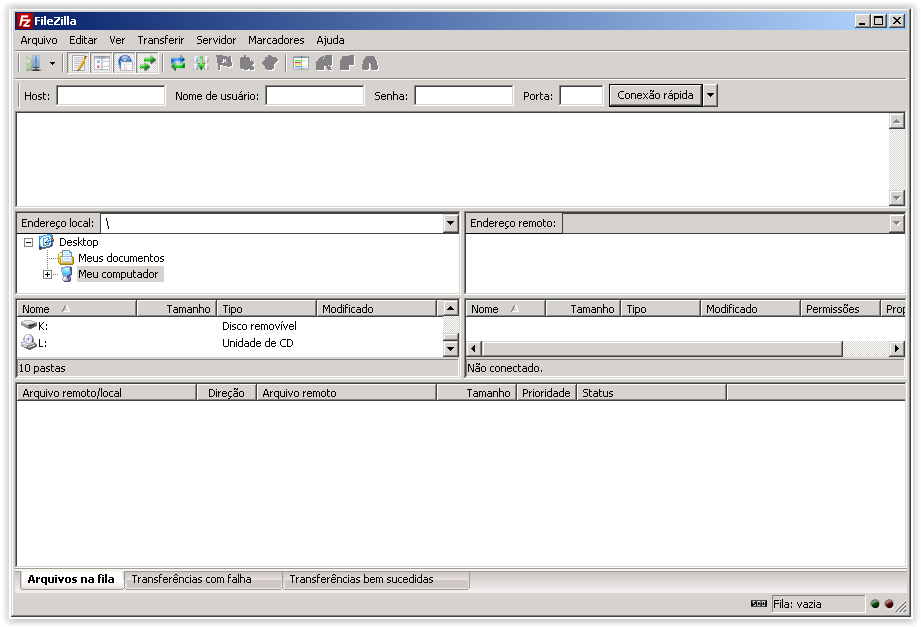
Task: Toggle processing of the transfer queue
Action: click(201, 63)
